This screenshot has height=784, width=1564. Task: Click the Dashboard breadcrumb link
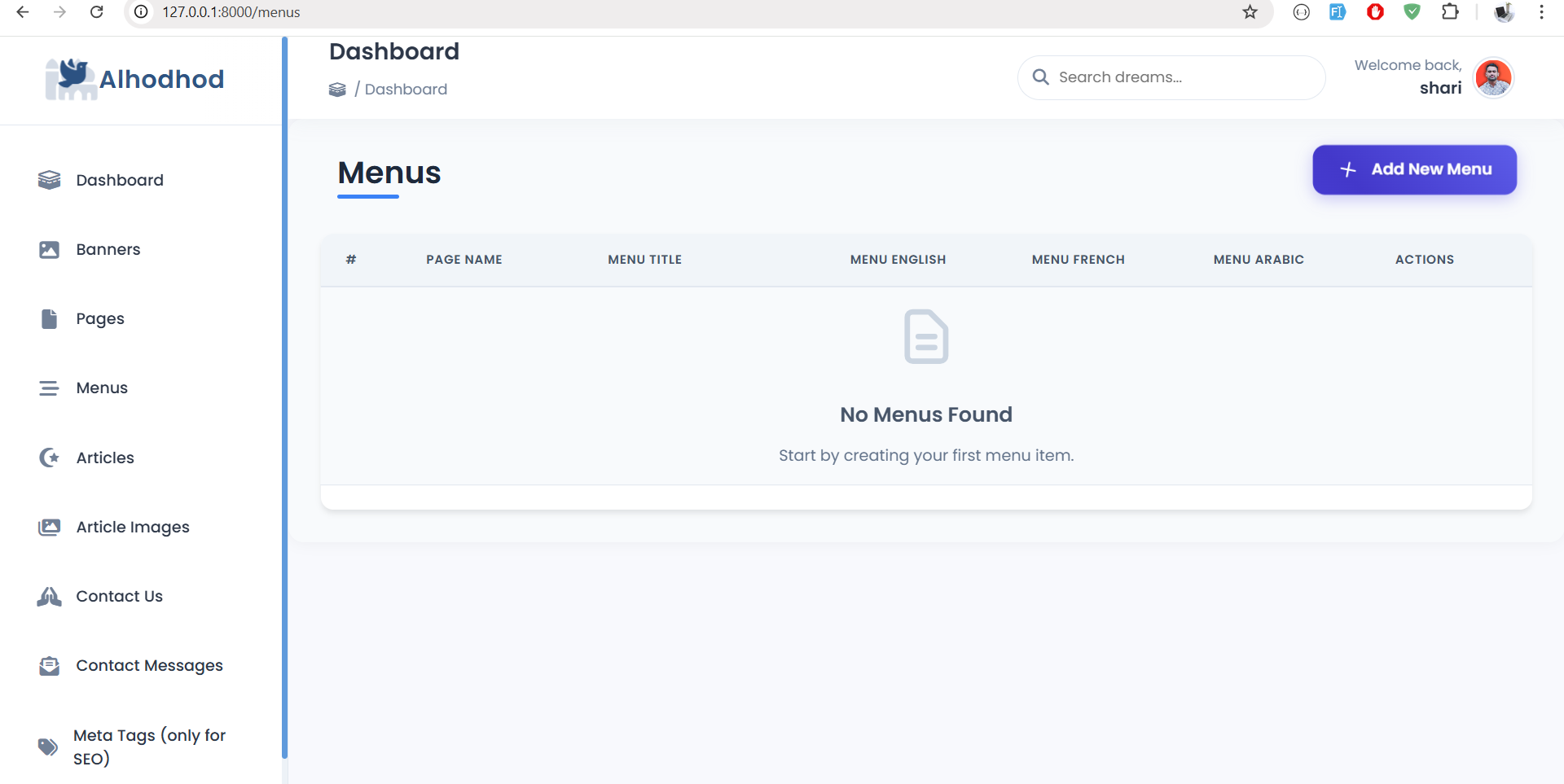406,90
